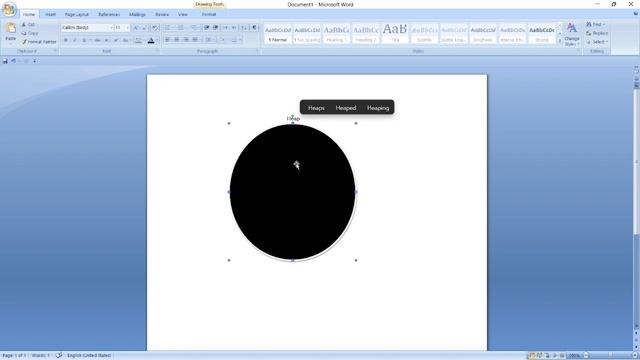The width and height of the screenshot is (640, 360).
Task: Click the Text Highlight Color button
Action: (138, 40)
